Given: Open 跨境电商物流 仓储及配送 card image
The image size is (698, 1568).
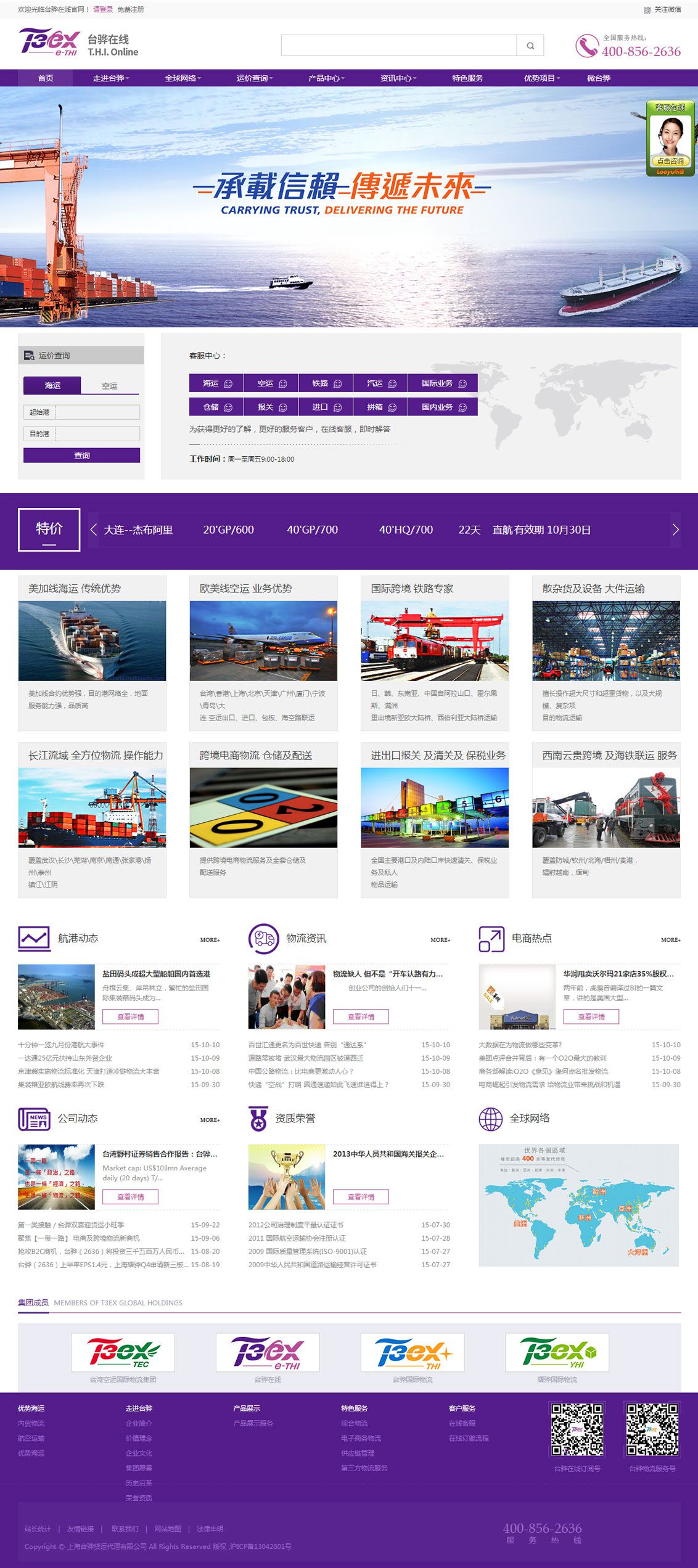Looking at the screenshot, I should click(263, 807).
